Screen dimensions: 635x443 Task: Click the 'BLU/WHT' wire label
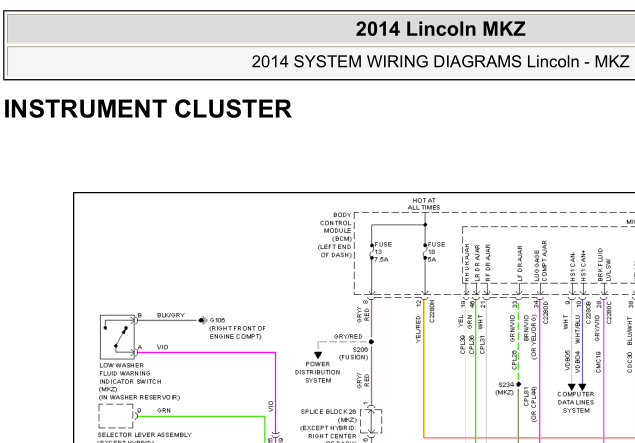point(629,331)
